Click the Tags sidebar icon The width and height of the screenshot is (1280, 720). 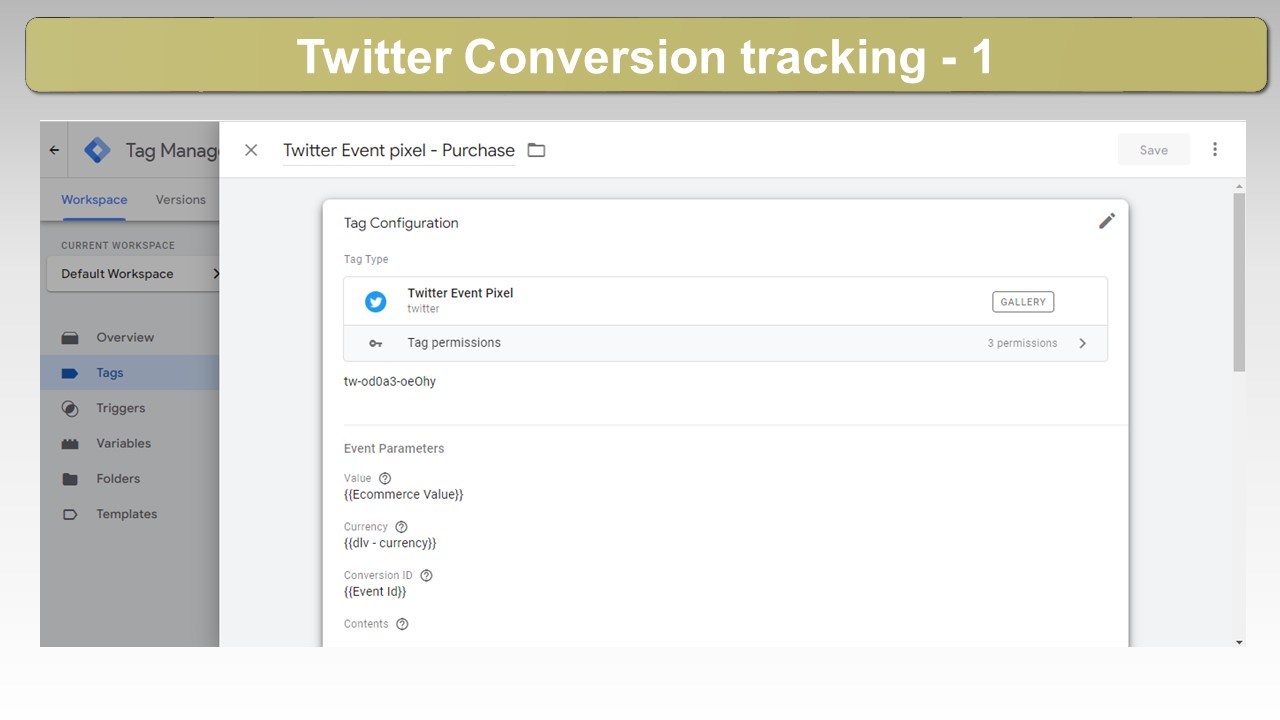point(70,373)
